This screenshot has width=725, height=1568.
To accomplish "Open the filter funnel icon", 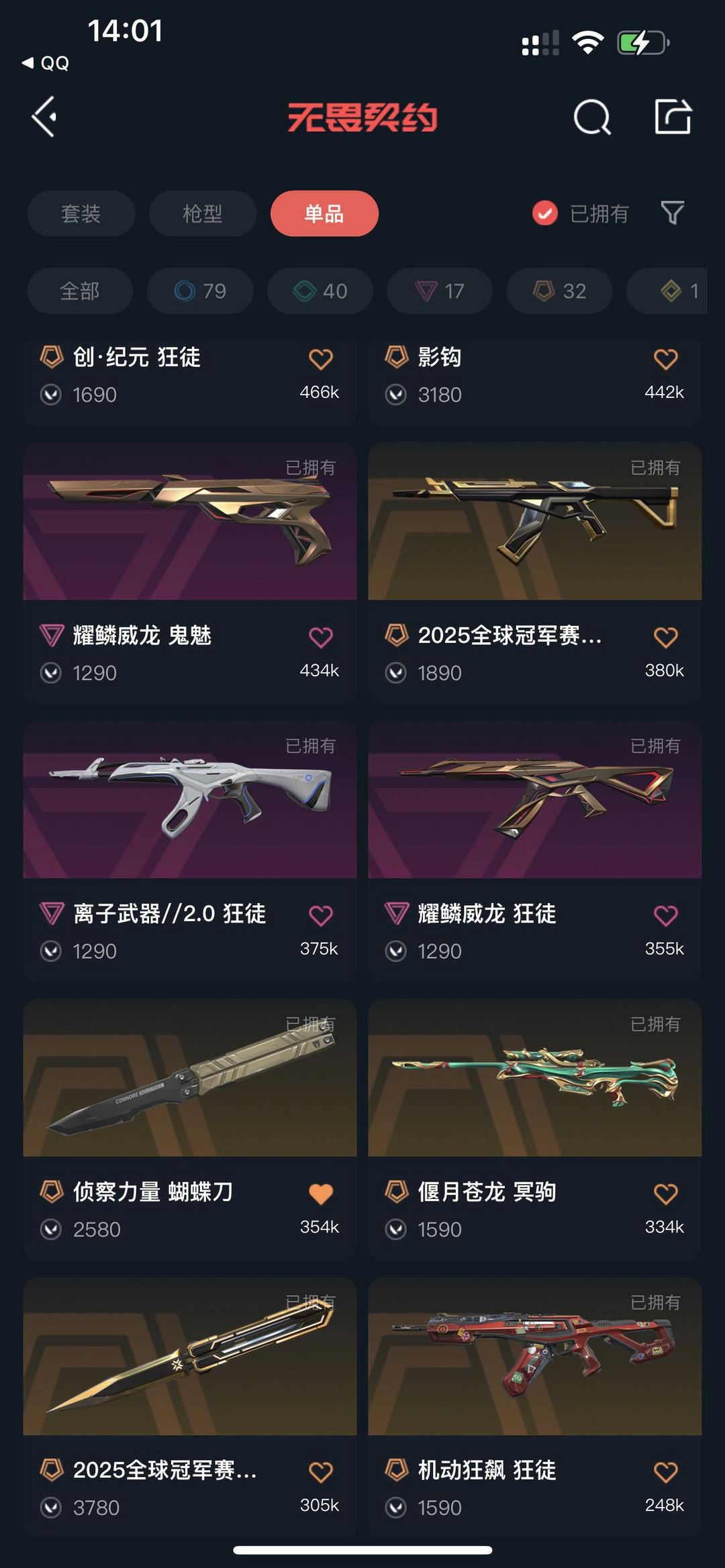I will pyautogui.click(x=672, y=213).
